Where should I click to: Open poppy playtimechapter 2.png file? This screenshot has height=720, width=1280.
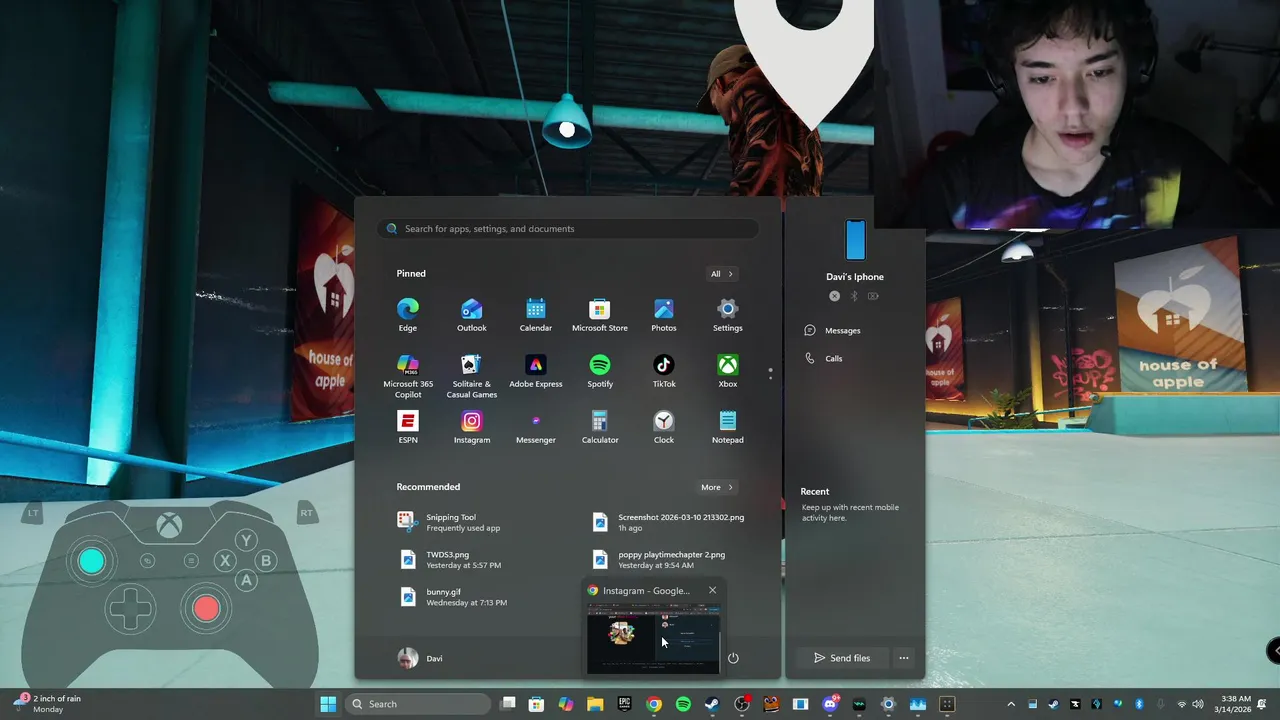pos(660,559)
